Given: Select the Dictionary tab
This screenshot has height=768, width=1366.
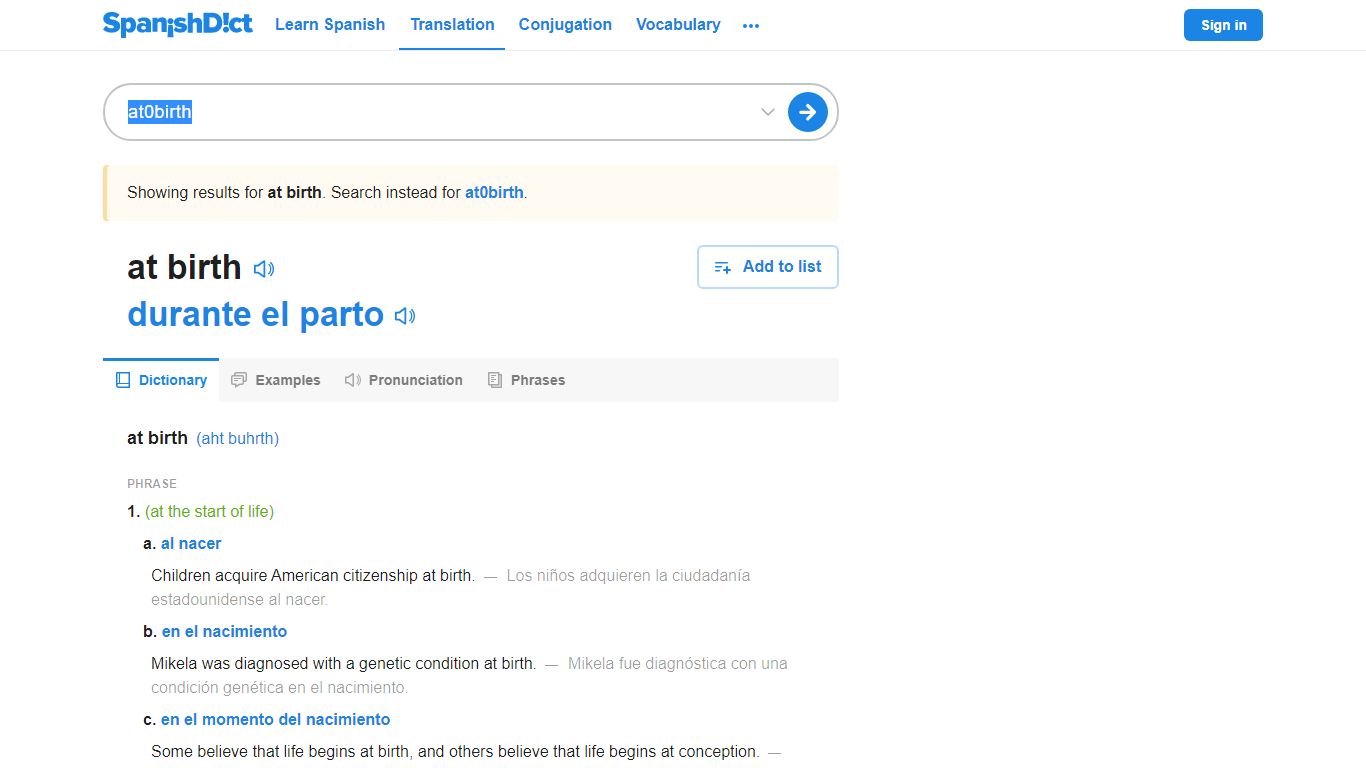Looking at the screenshot, I should [161, 380].
